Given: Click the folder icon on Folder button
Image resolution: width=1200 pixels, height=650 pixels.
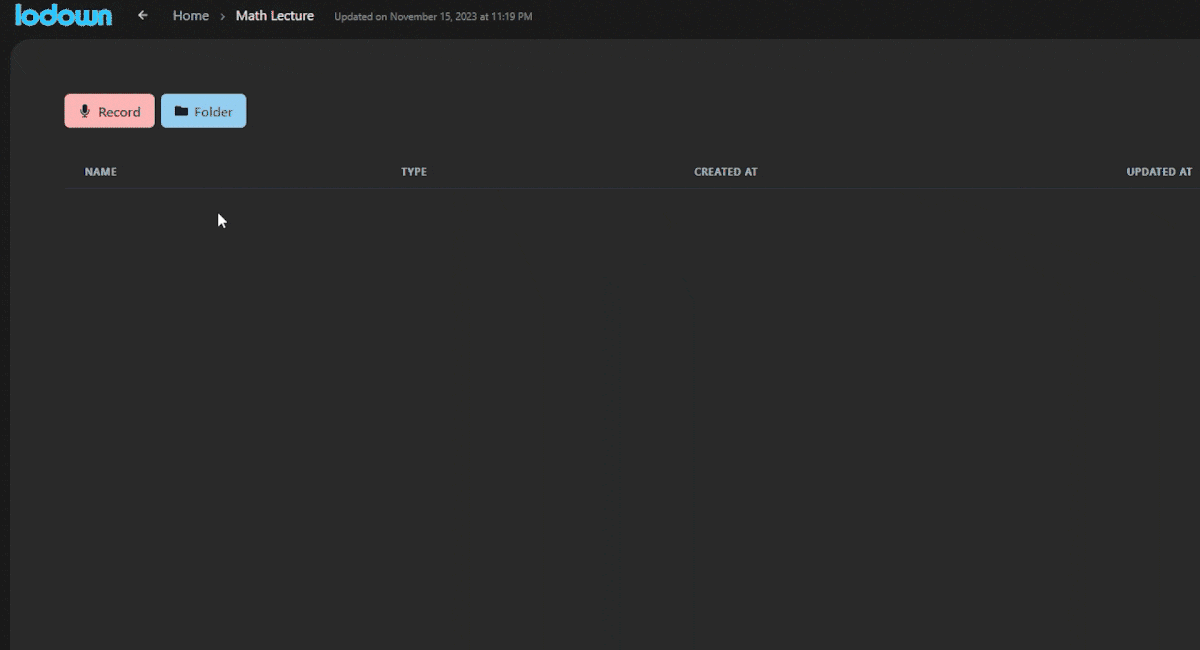Looking at the screenshot, I should point(181,111).
